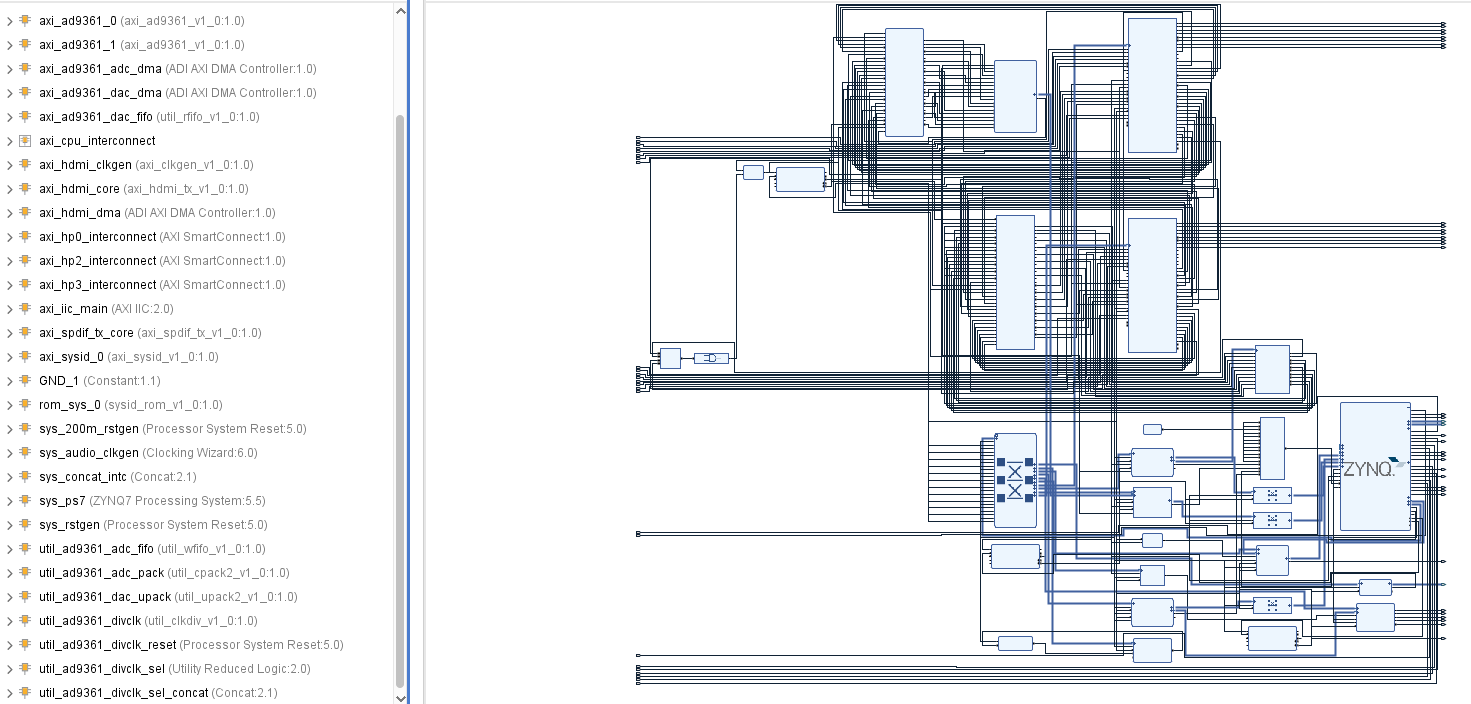Image resolution: width=1471 pixels, height=704 pixels.
Task: Click the icon beside axi_ad9361_dac_fifo
Action: 24,116
